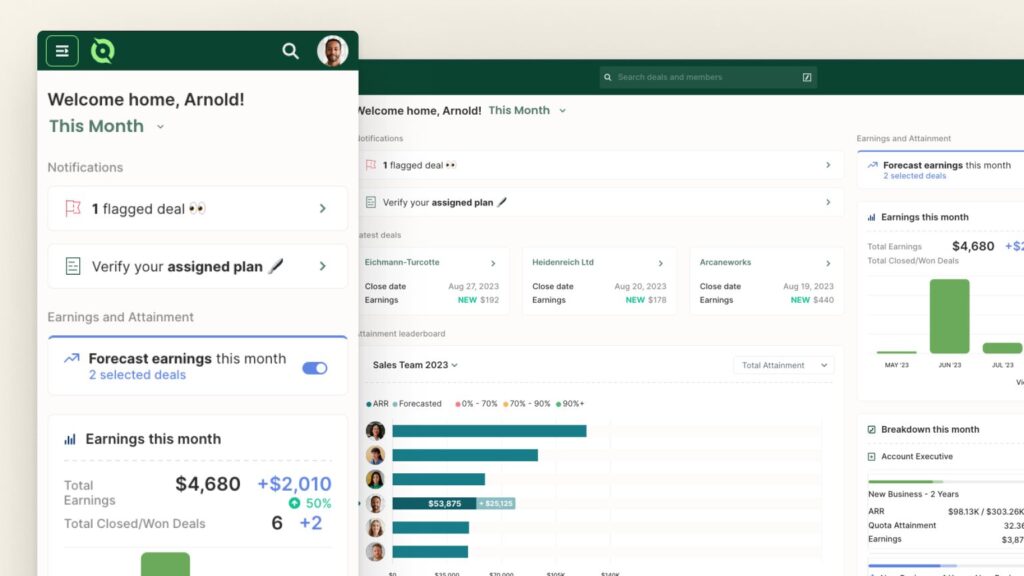Click the green 50% up-arrow badge
Viewport: 1024px width, 576px height.
pyautogui.click(x=295, y=503)
